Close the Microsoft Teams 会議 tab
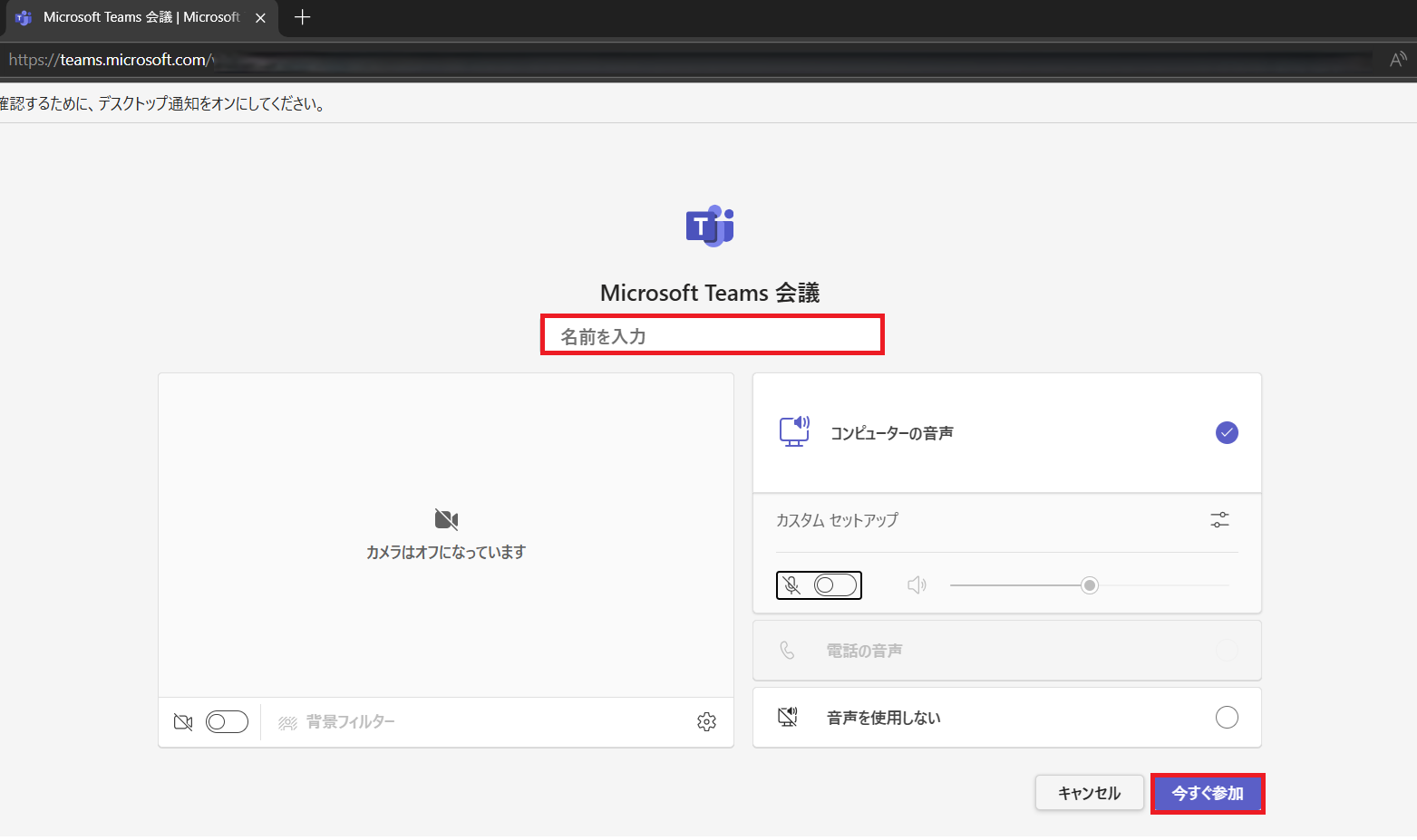The height and width of the screenshot is (840, 1417). (x=260, y=17)
